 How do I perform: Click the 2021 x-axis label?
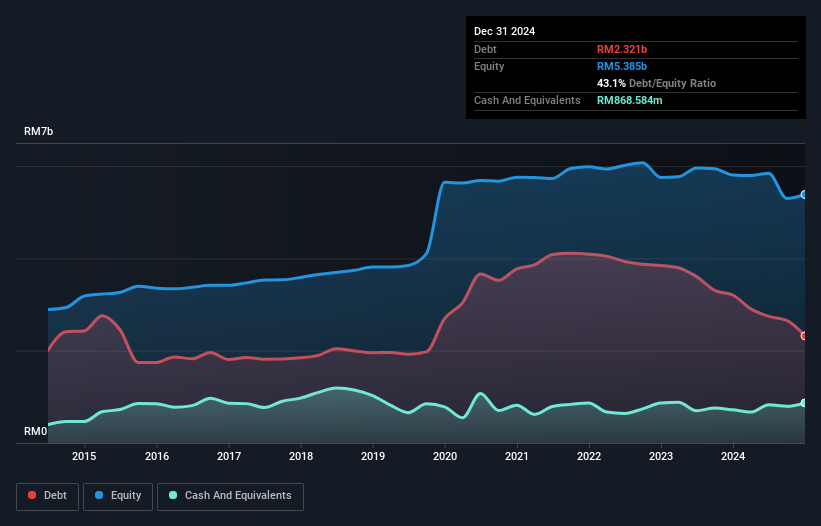[x=517, y=456]
